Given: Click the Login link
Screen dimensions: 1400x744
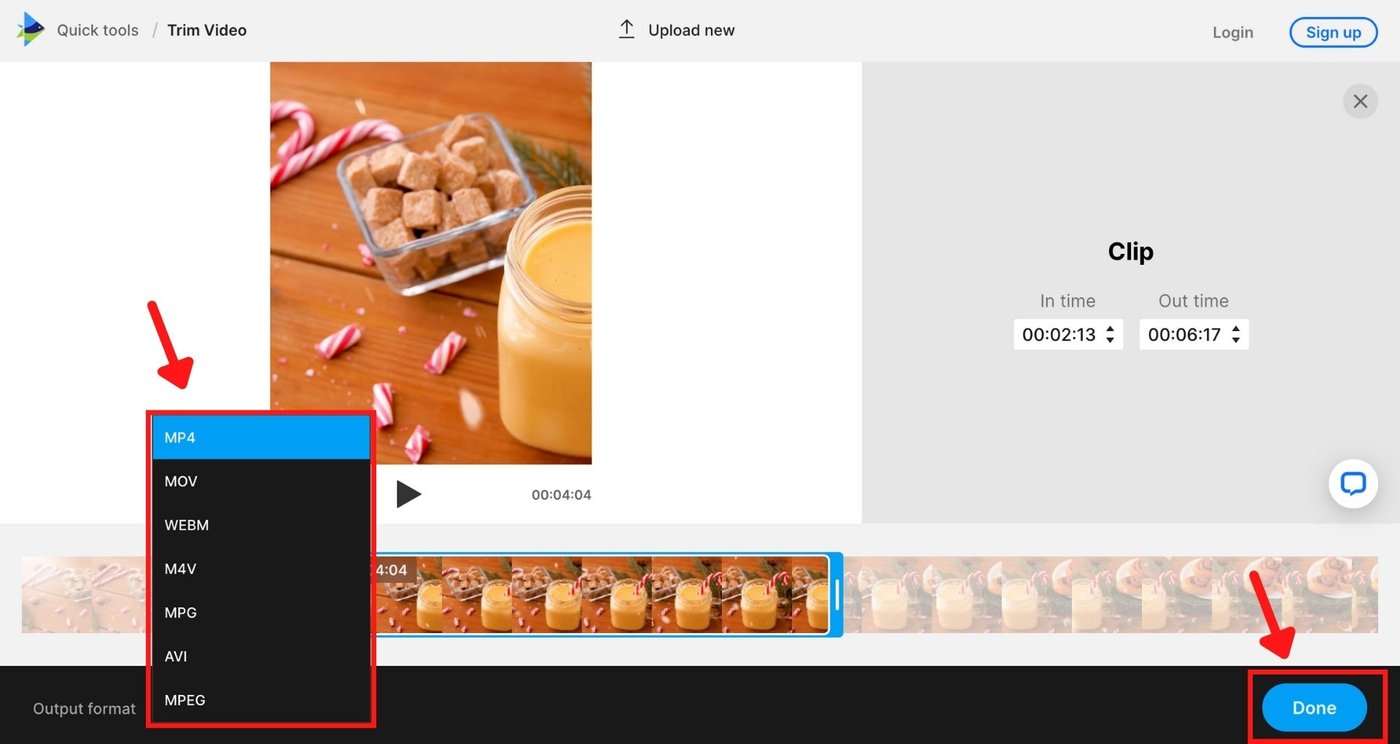Looking at the screenshot, I should (1232, 32).
